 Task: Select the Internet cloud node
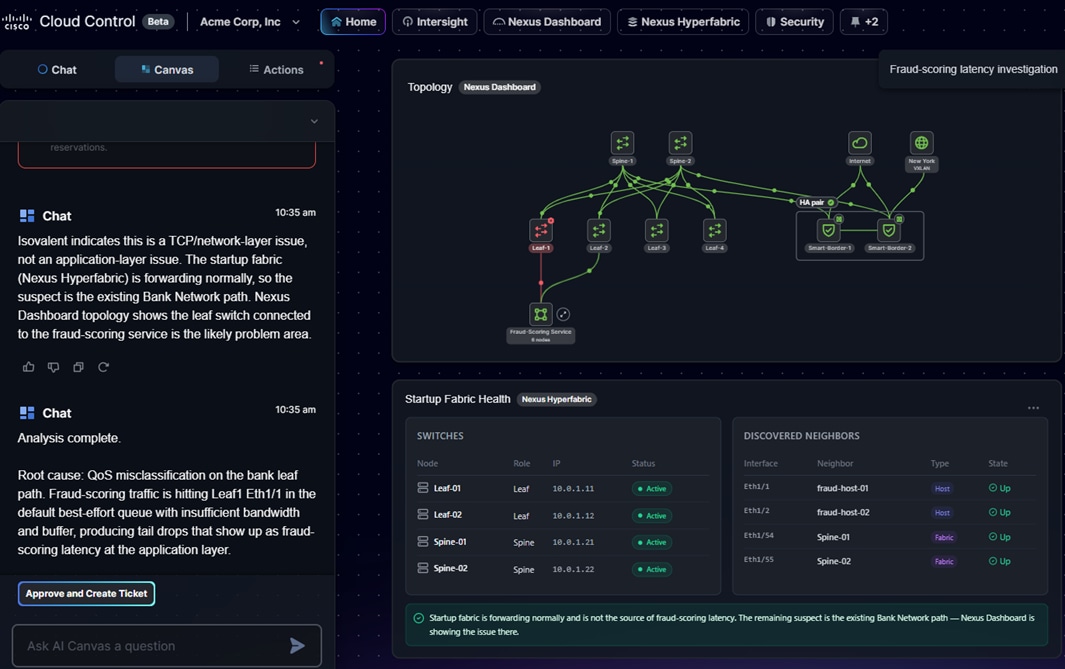(860, 143)
